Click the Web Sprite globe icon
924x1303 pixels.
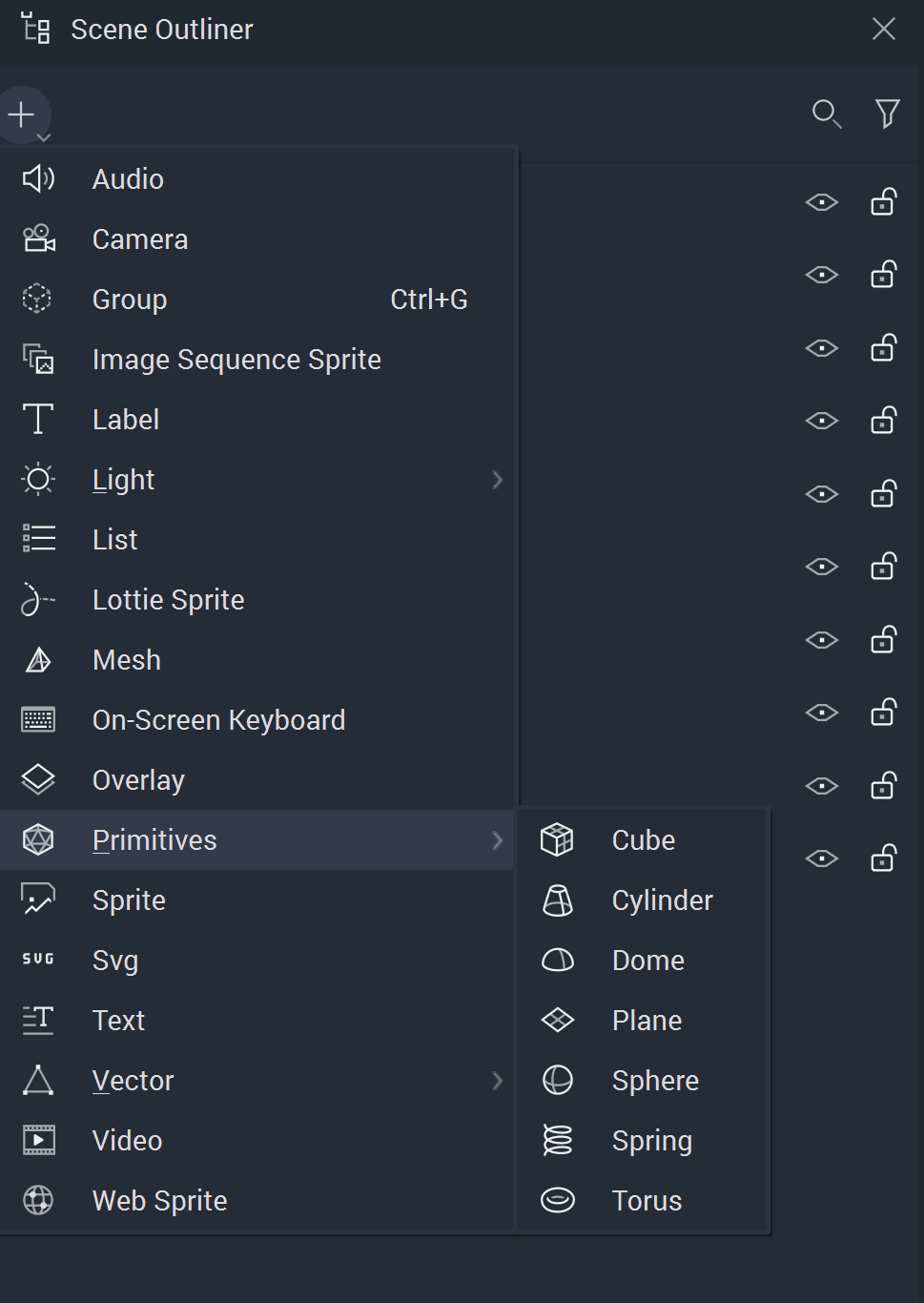click(x=38, y=1200)
